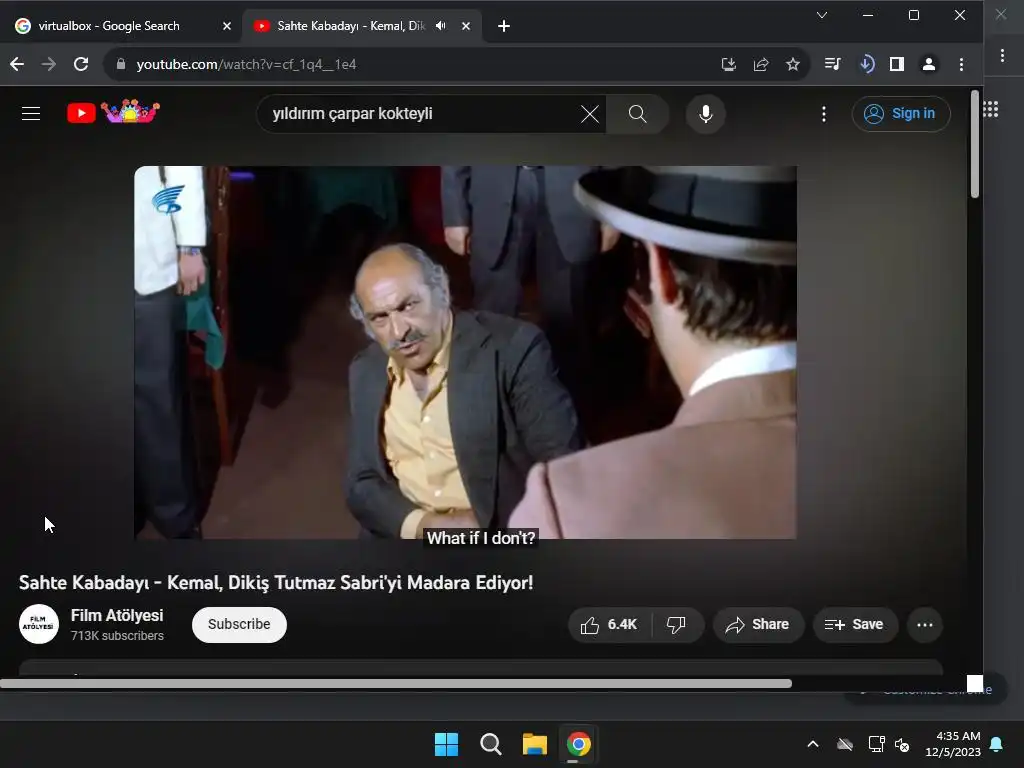Screen dimensions: 1024x768
Task: Open Chrome downloads icon
Action: (x=867, y=64)
